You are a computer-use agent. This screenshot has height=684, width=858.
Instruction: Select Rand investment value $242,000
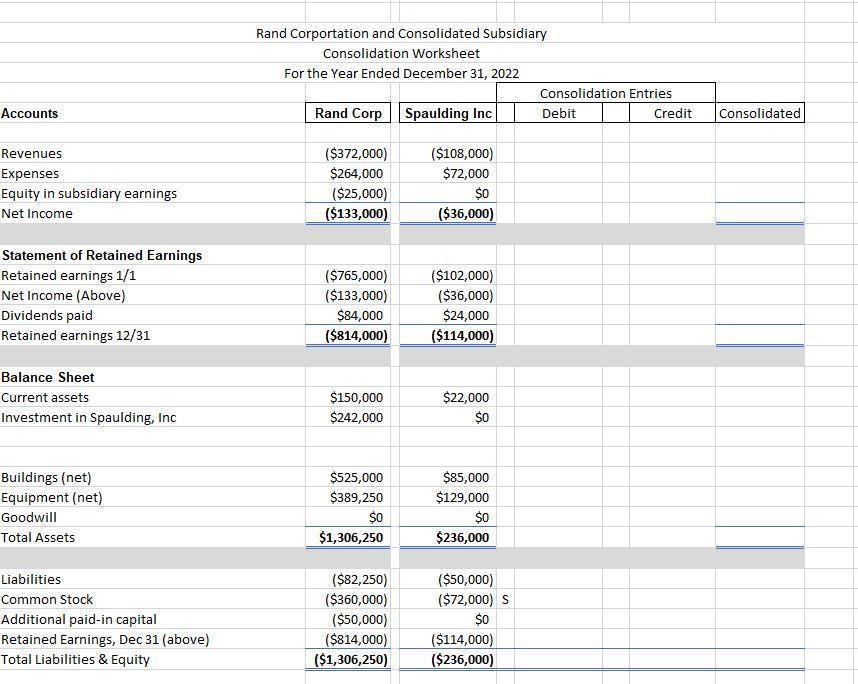click(x=356, y=418)
